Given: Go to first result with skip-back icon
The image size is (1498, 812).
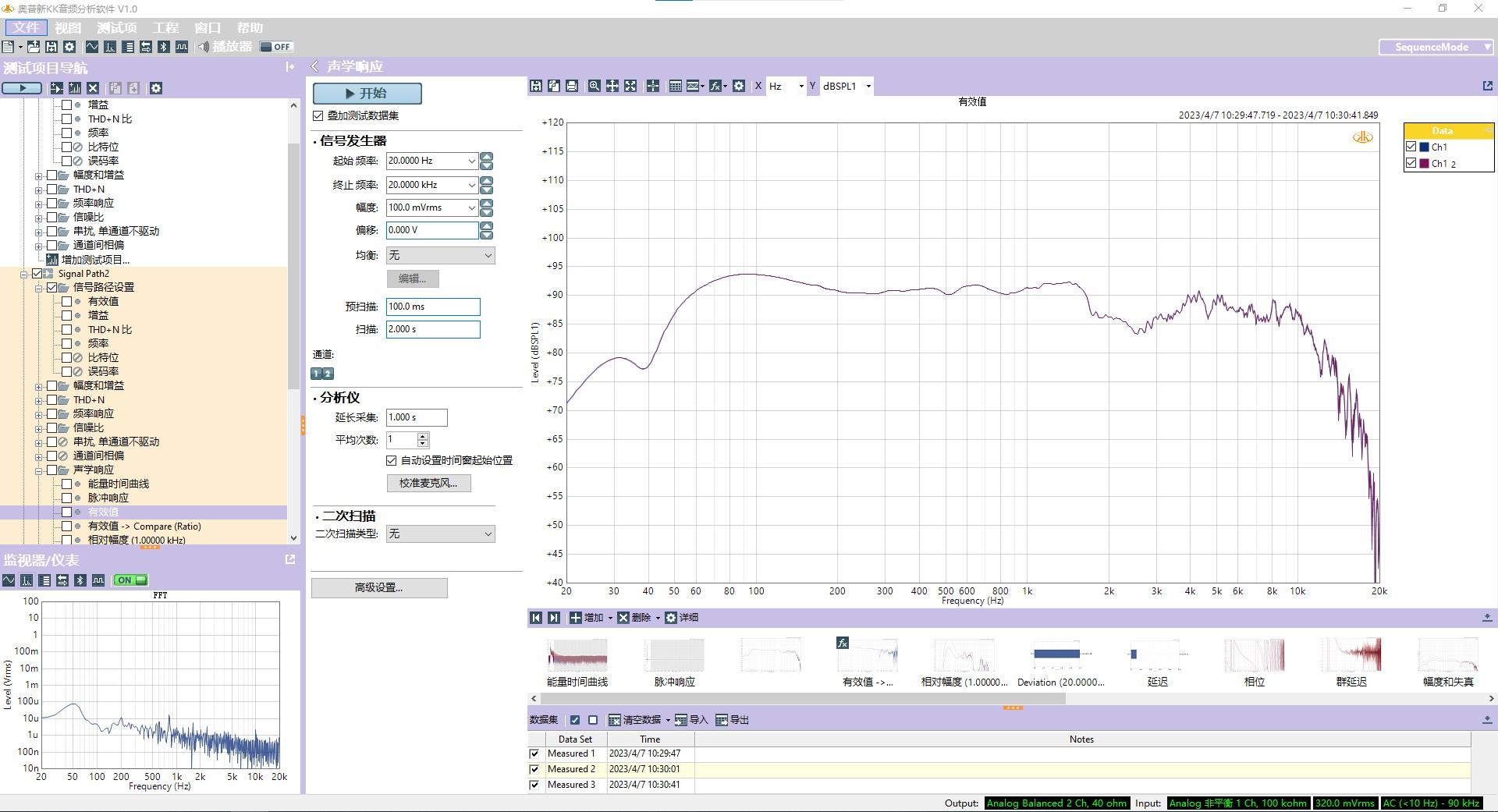Looking at the screenshot, I should 536,618.
